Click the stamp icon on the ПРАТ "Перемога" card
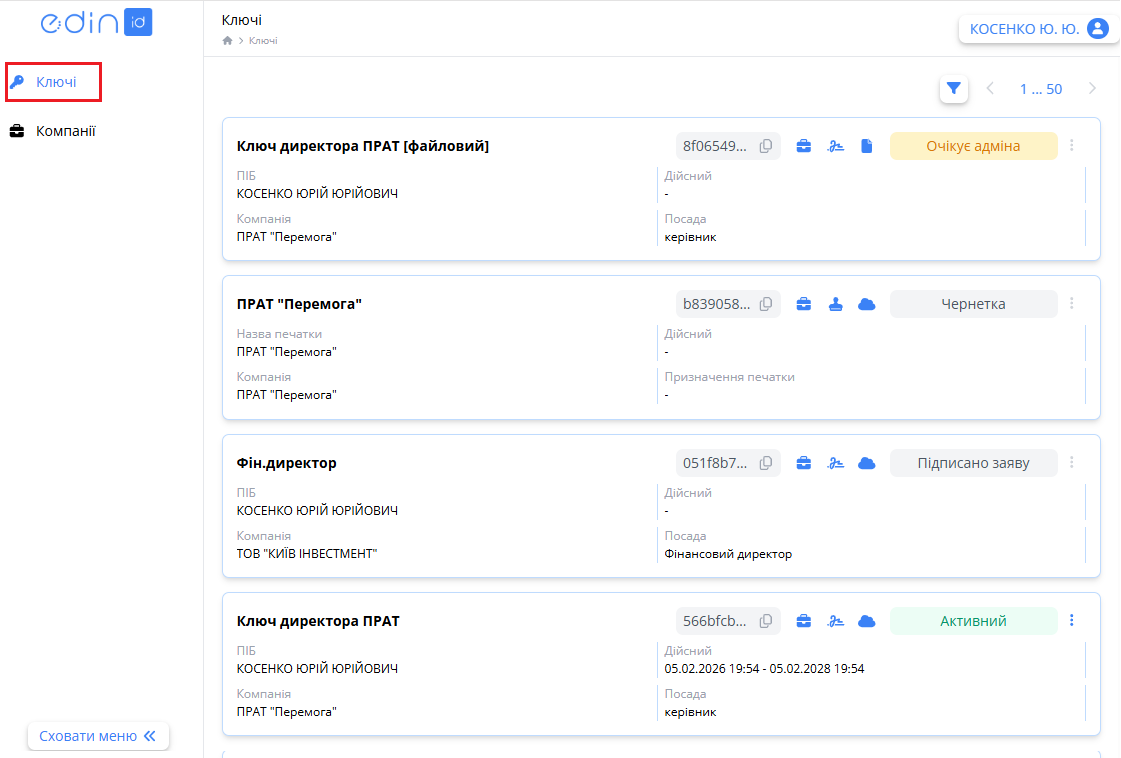1121x758 pixels. pos(835,304)
